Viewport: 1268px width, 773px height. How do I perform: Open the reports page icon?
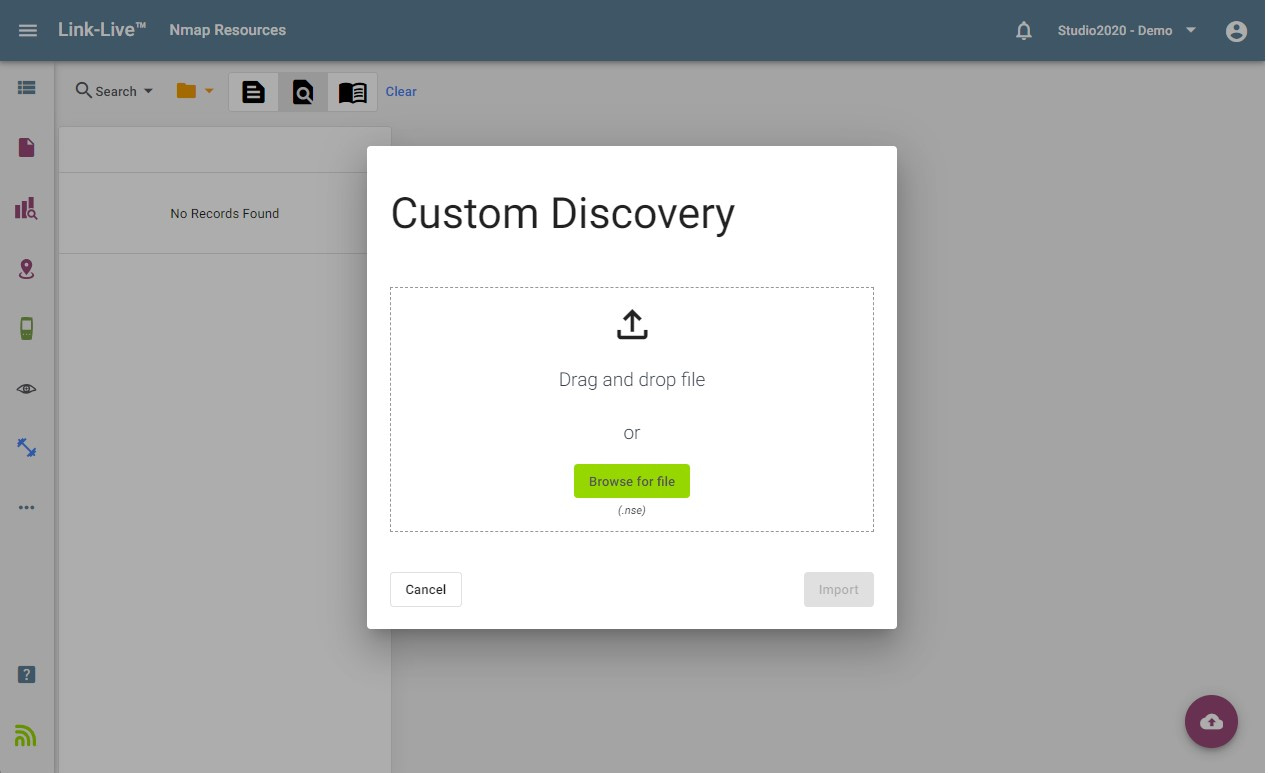pyautogui.click(x=26, y=147)
